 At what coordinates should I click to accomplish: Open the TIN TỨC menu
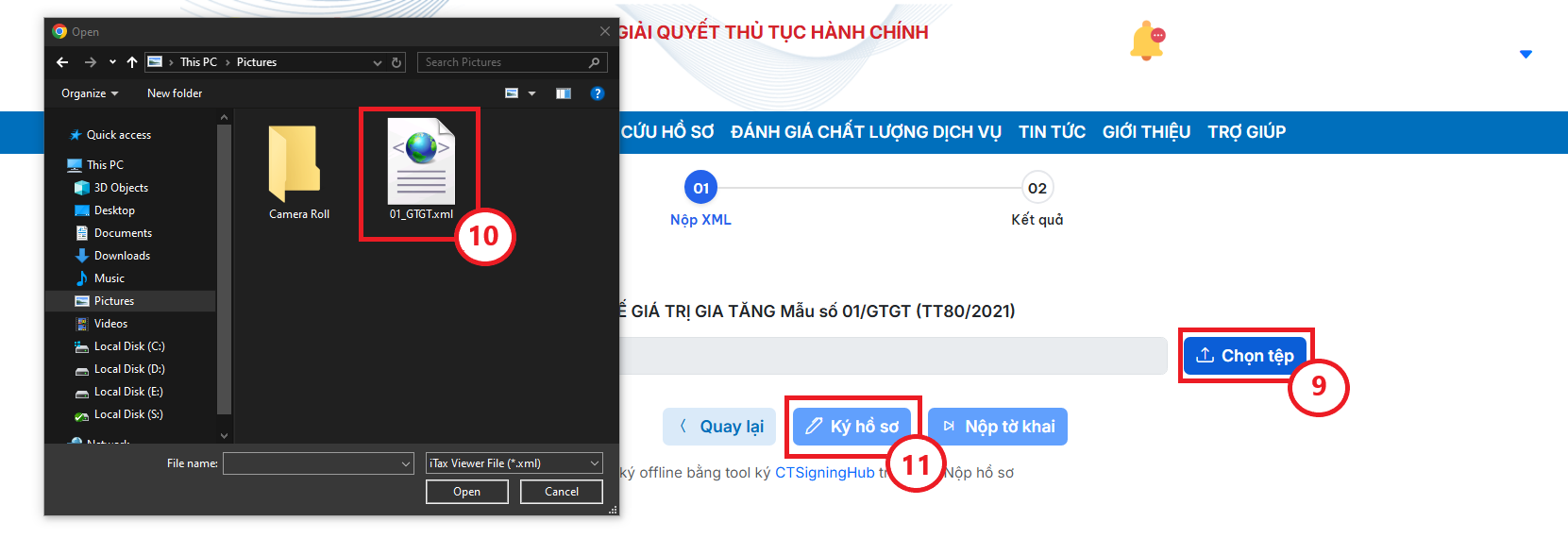click(1052, 132)
